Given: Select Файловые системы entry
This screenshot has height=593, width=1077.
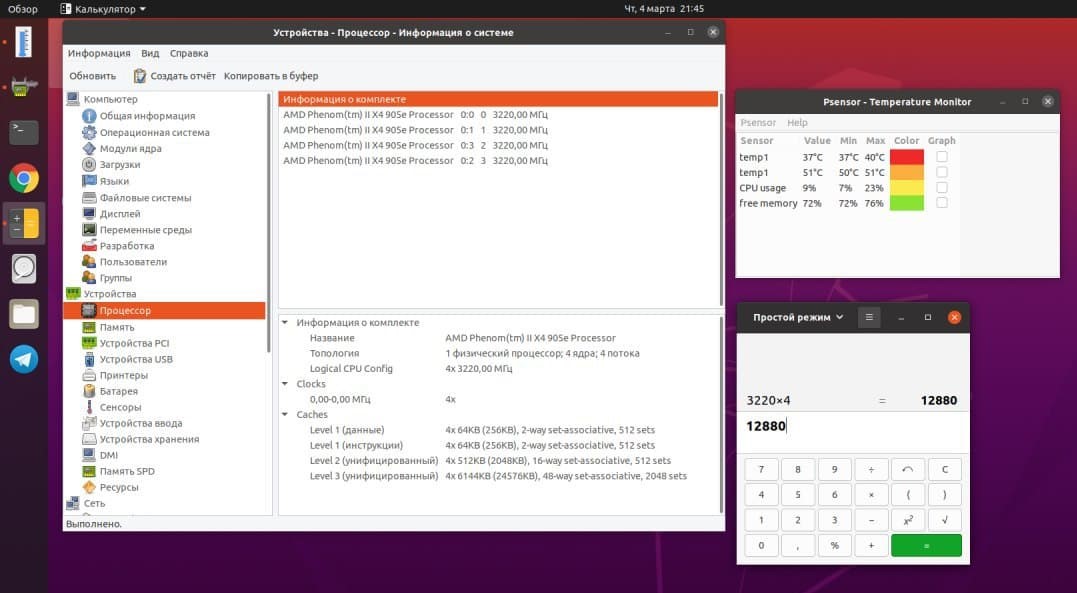Looking at the screenshot, I should point(145,198).
